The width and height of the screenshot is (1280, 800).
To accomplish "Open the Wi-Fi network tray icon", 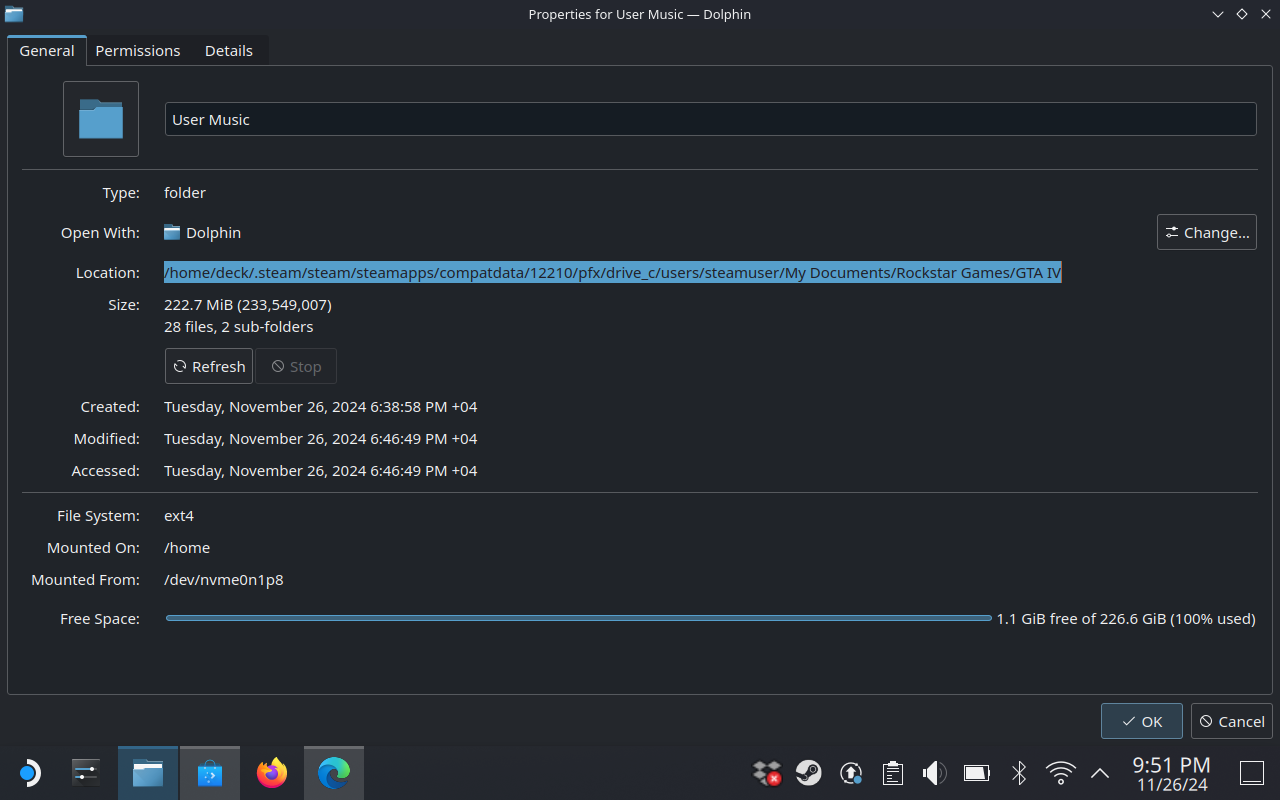I will pyautogui.click(x=1060, y=773).
